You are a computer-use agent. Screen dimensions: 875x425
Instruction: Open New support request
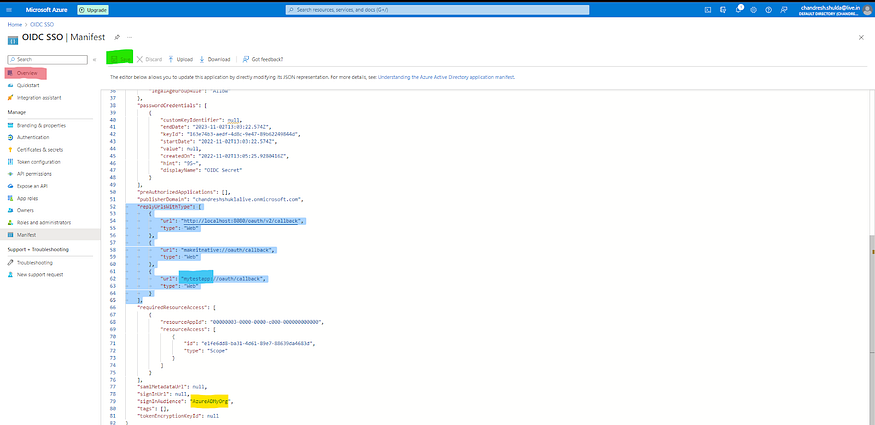point(40,274)
